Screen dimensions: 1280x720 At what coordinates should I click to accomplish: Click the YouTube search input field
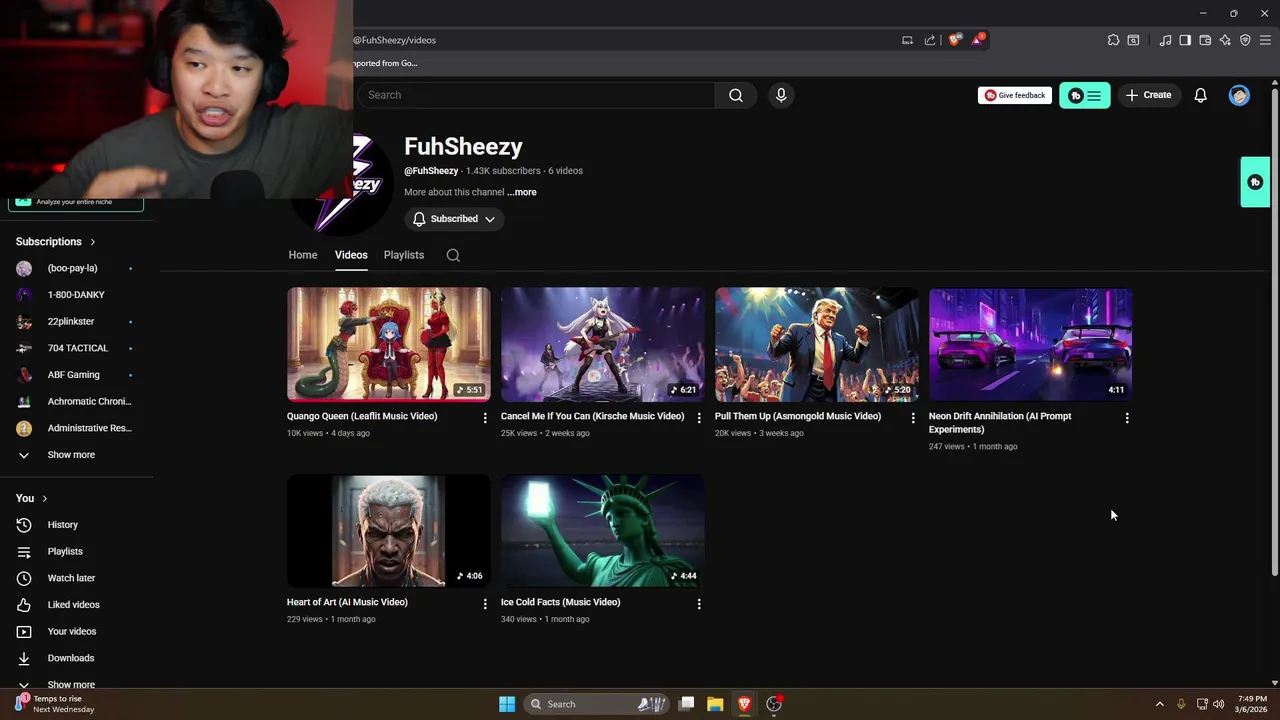coord(536,95)
